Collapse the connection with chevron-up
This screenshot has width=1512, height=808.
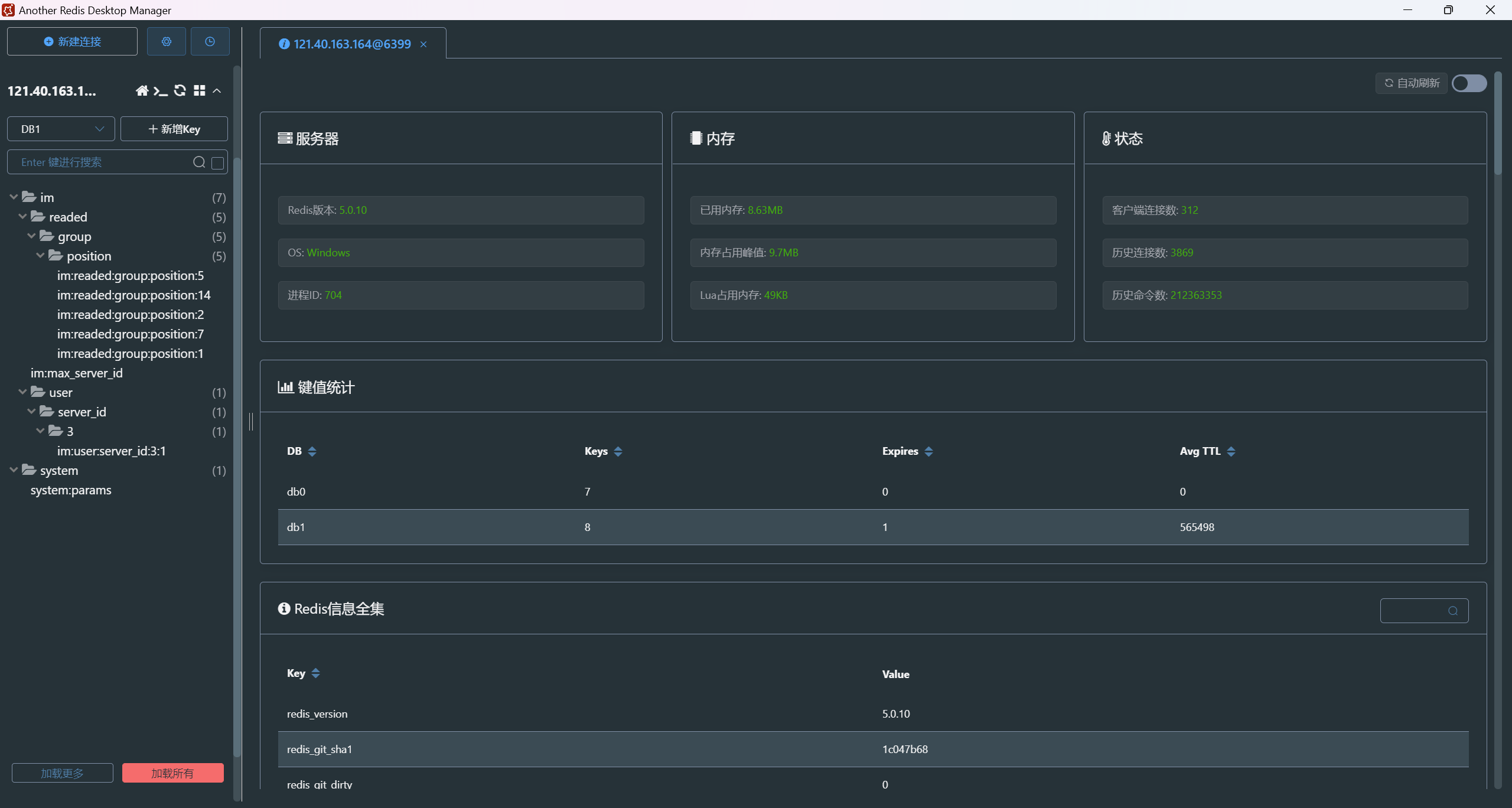(x=217, y=90)
